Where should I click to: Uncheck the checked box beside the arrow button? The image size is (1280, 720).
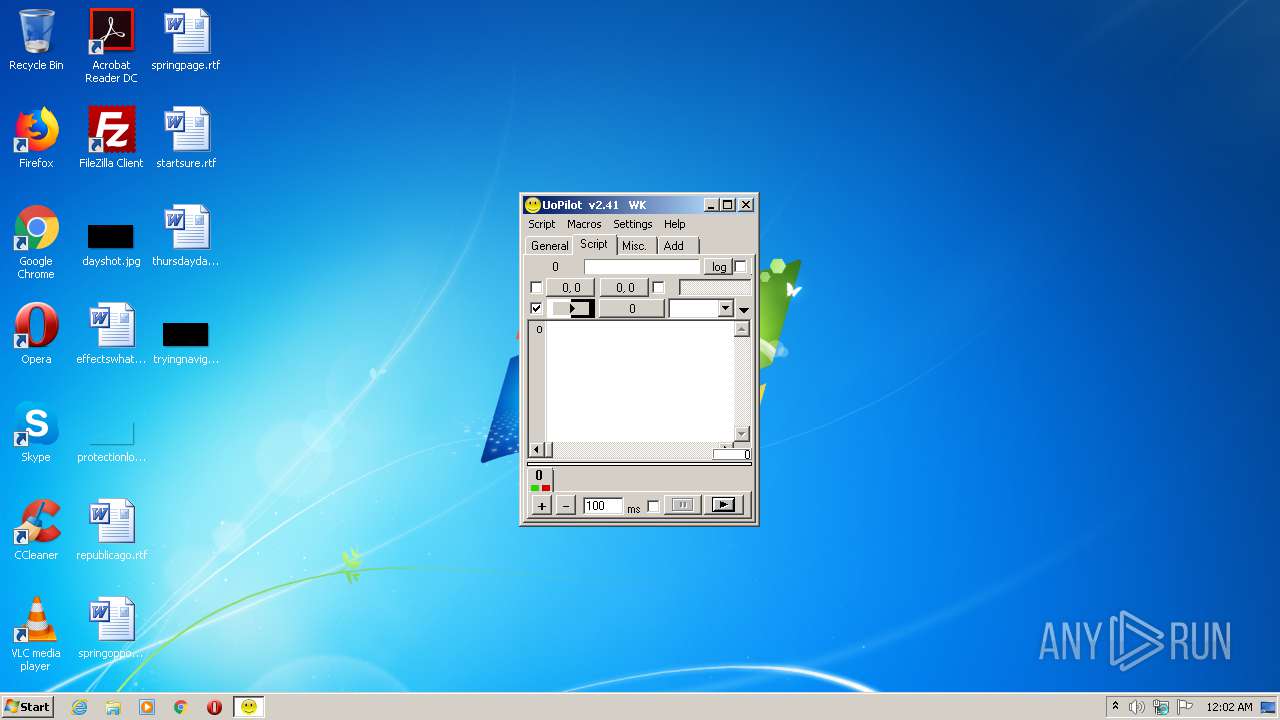[536, 309]
